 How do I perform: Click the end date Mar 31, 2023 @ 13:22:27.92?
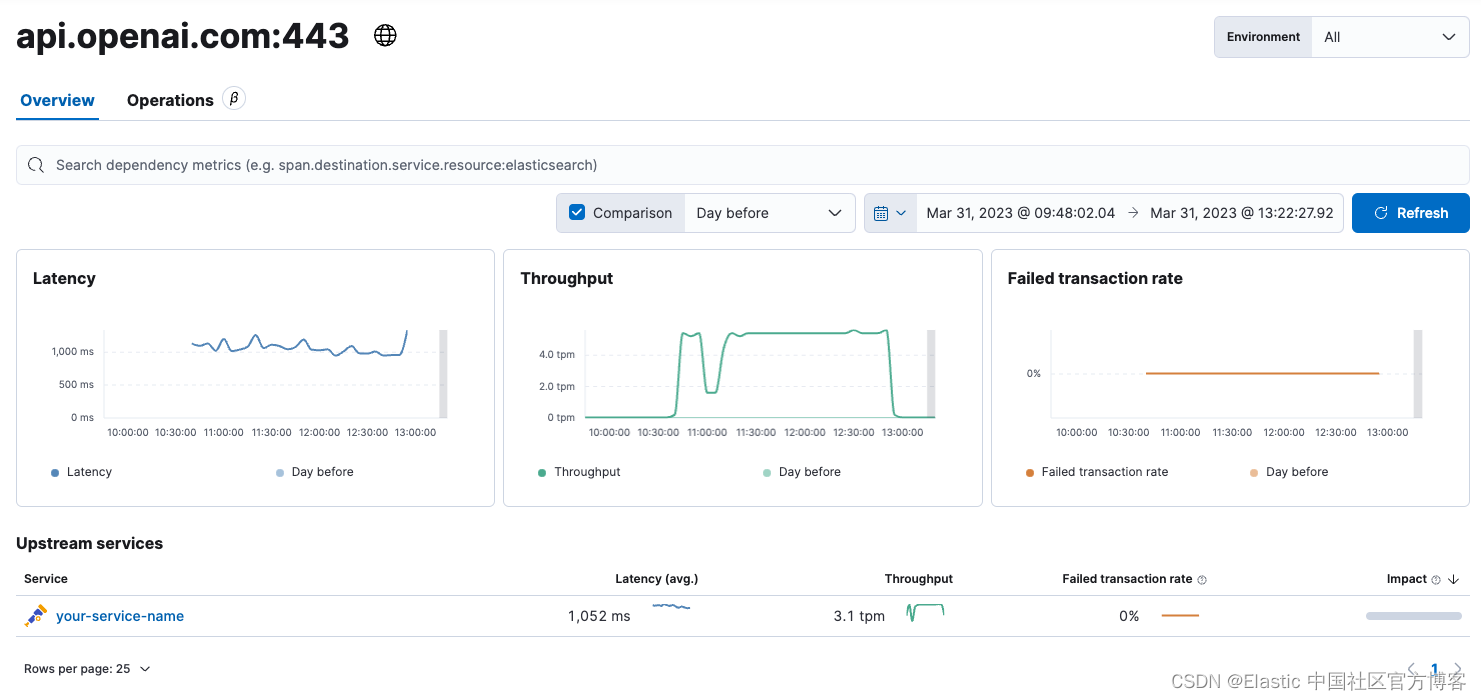(x=1241, y=213)
